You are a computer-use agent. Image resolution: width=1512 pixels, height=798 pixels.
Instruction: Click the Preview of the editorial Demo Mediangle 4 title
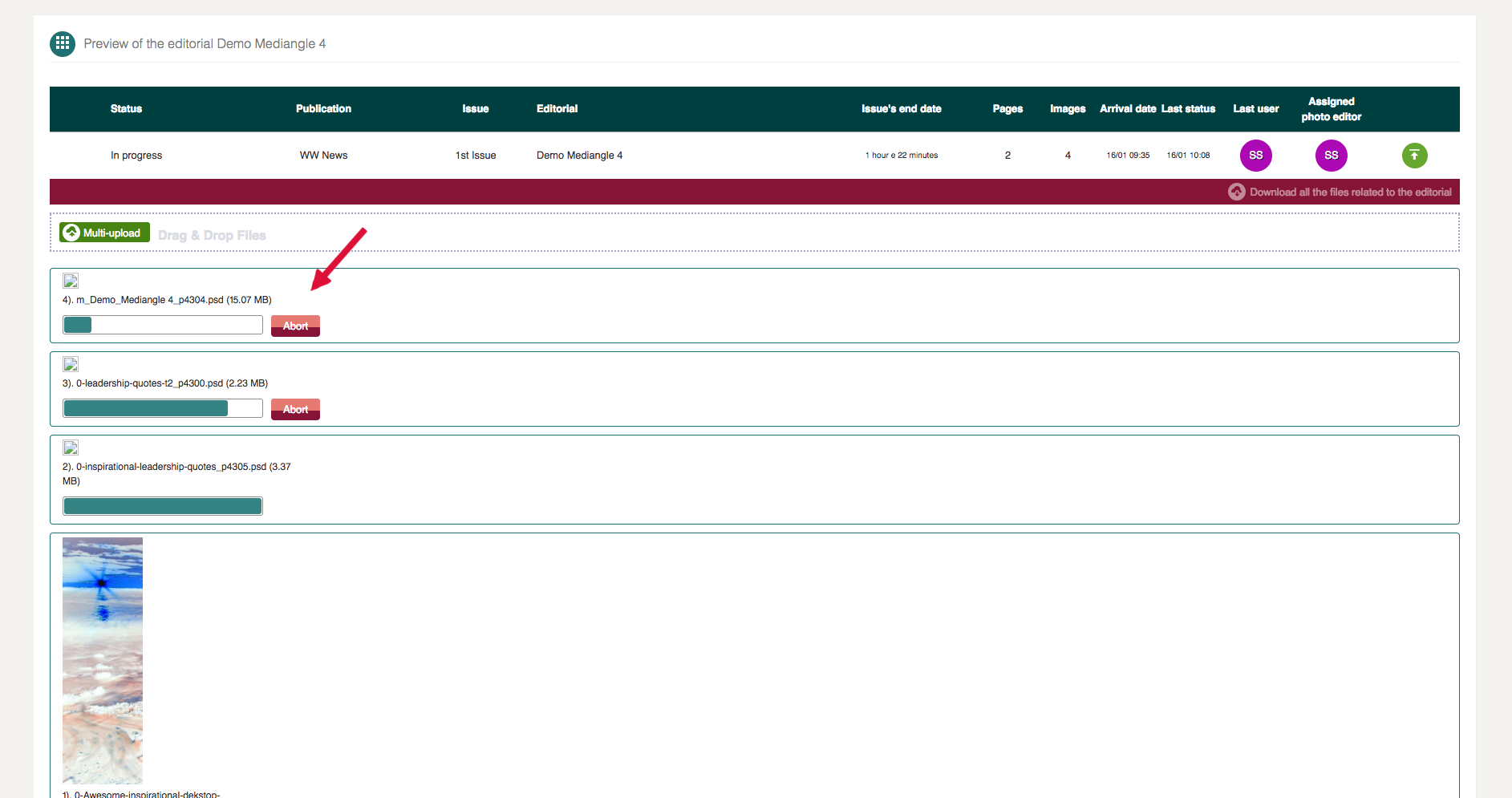tap(205, 43)
